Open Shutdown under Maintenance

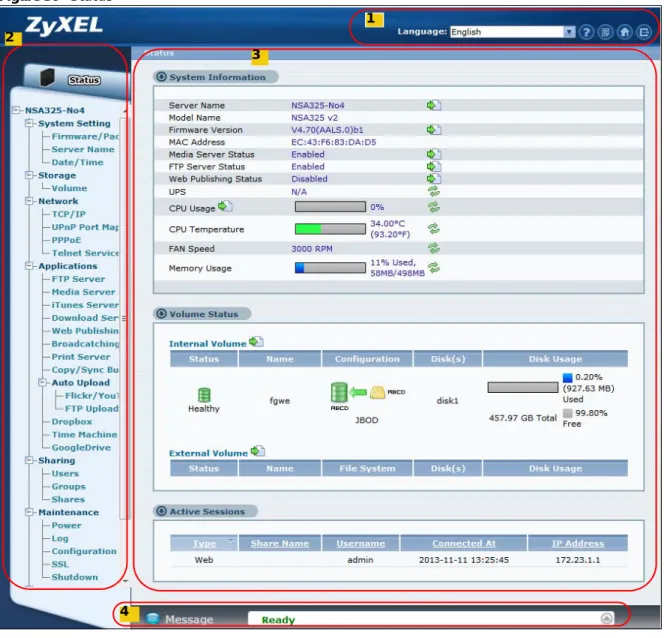(x=75, y=577)
